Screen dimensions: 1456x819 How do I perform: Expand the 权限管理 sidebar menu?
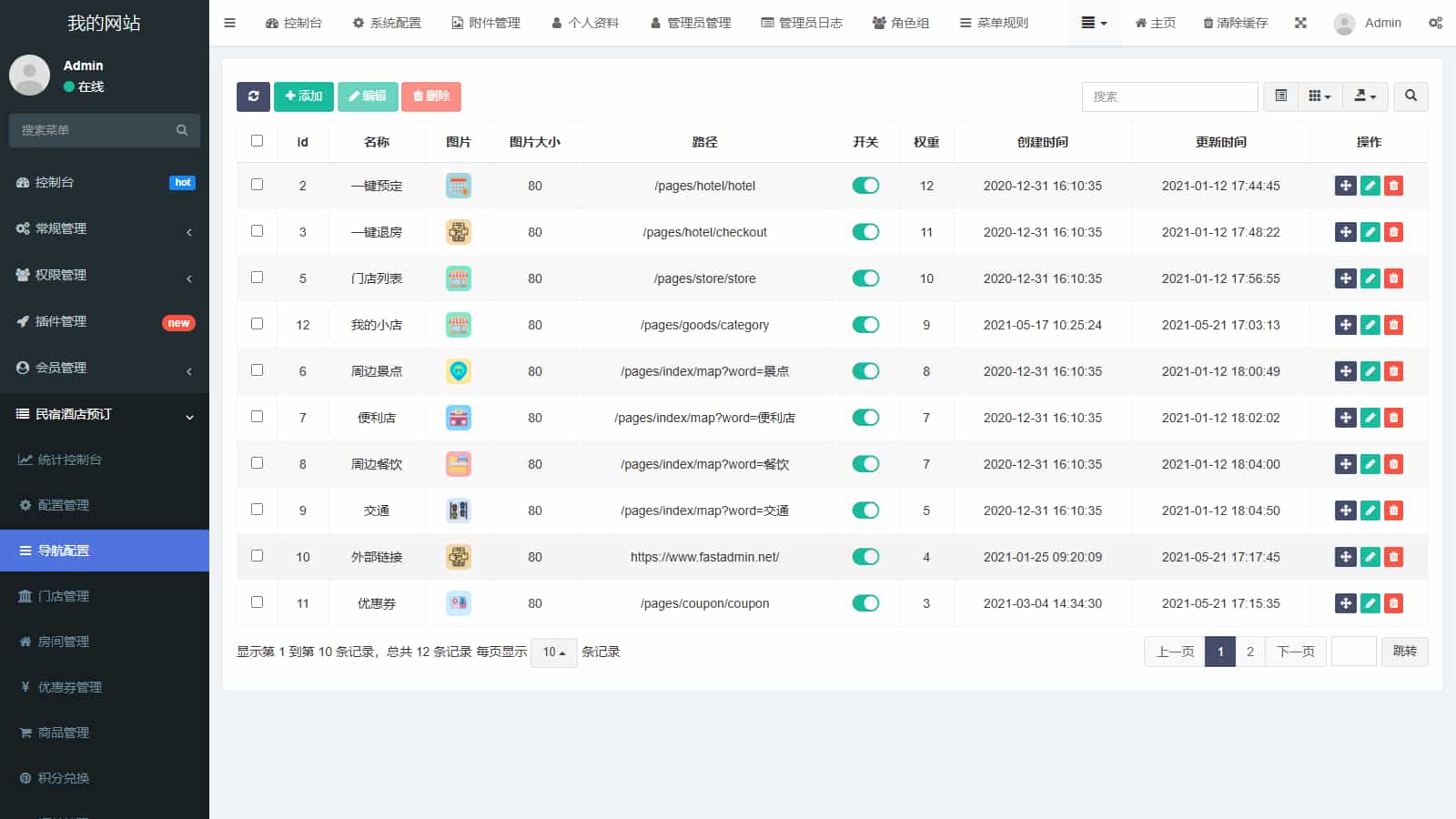[x=105, y=275]
